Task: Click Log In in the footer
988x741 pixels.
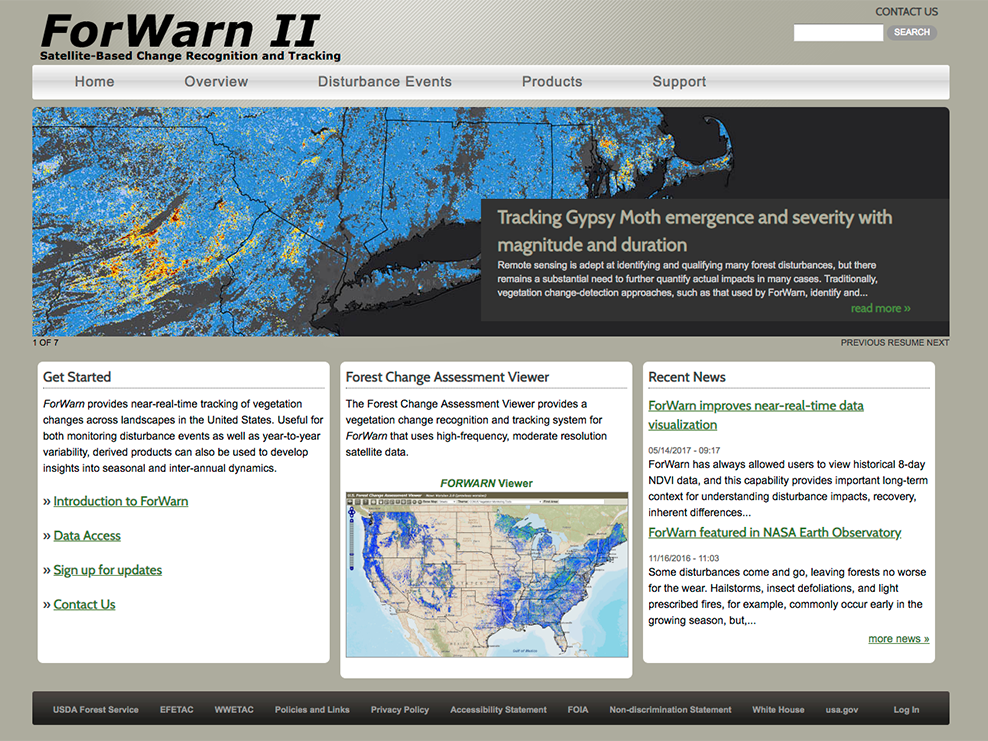Action: 905,709
